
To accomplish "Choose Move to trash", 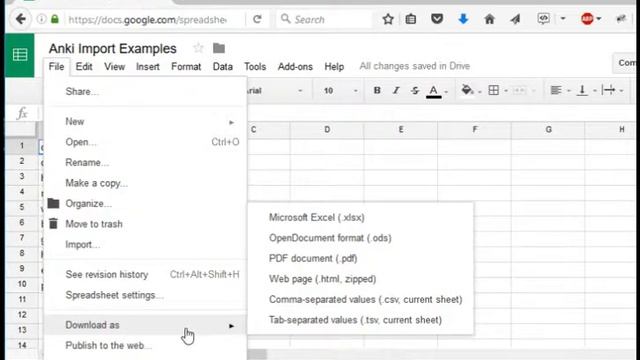I will [145, 224].
